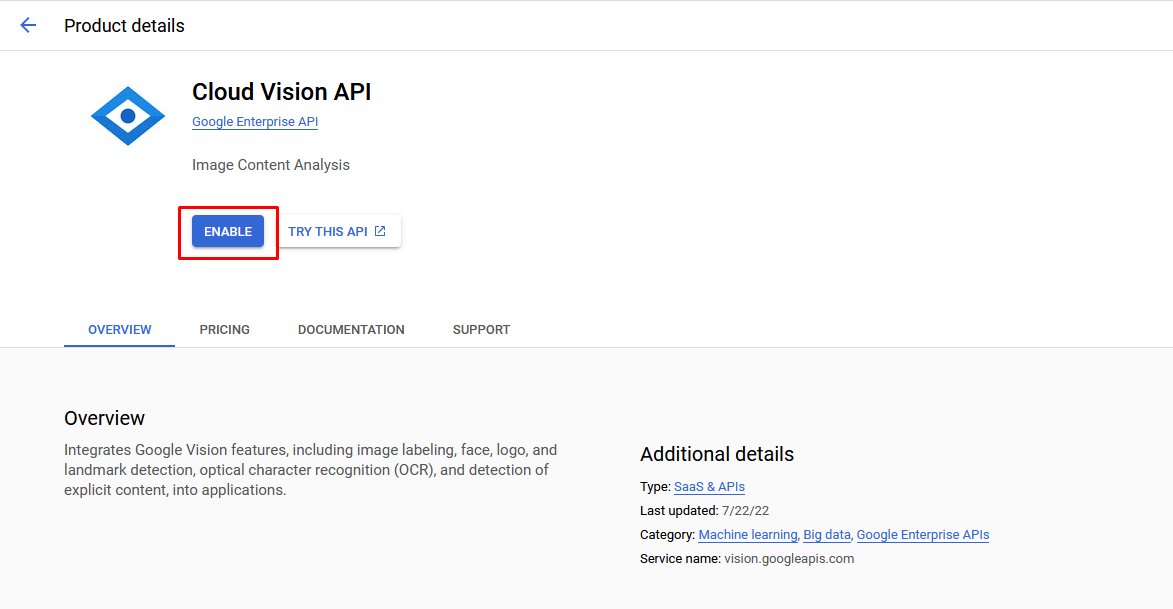Enable the Cloud Vision API
The image size is (1173, 609).
(228, 232)
